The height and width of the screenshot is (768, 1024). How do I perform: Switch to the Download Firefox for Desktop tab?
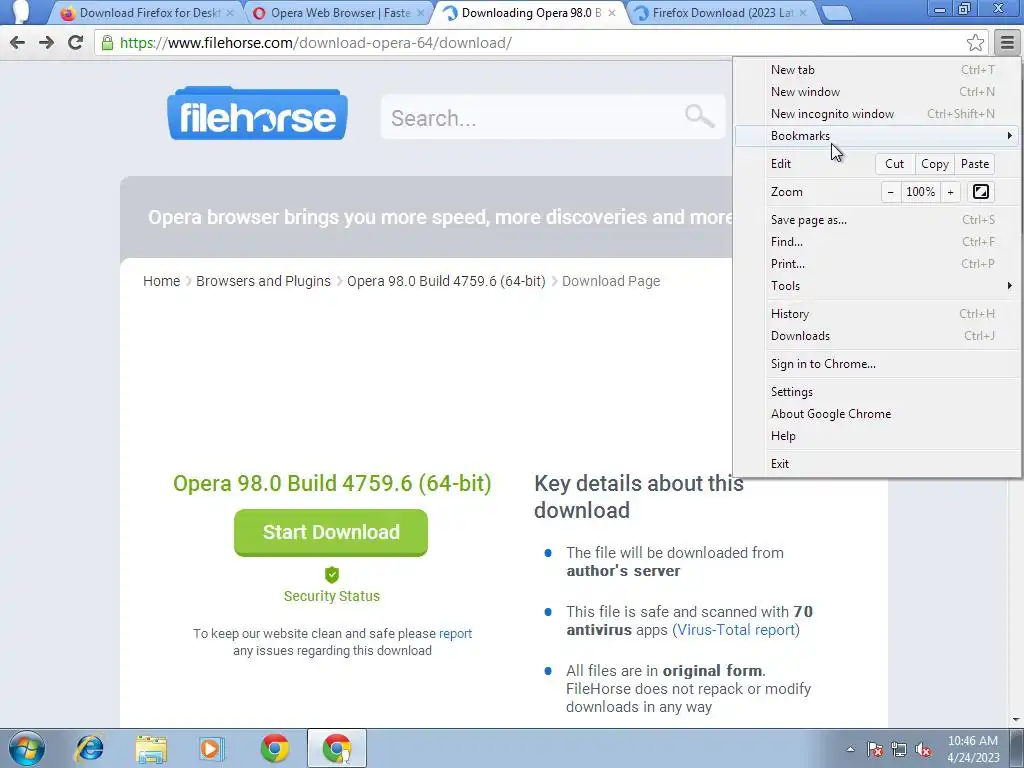click(145, 13)
